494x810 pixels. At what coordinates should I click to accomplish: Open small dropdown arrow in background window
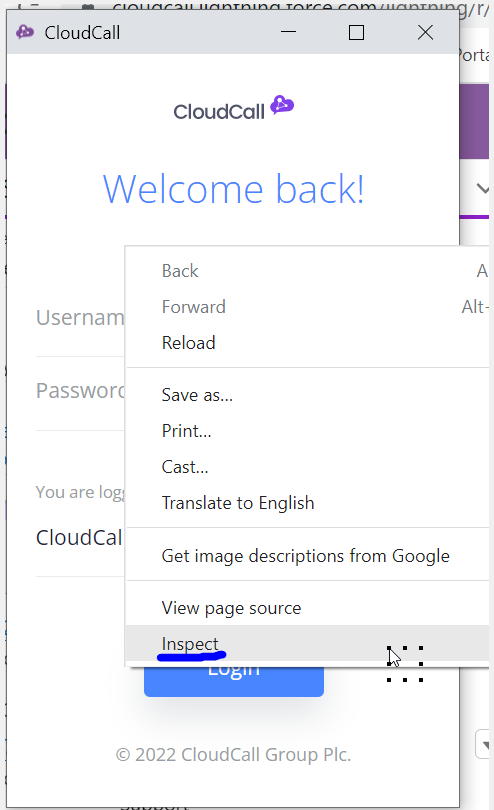[x=484, y=744]
